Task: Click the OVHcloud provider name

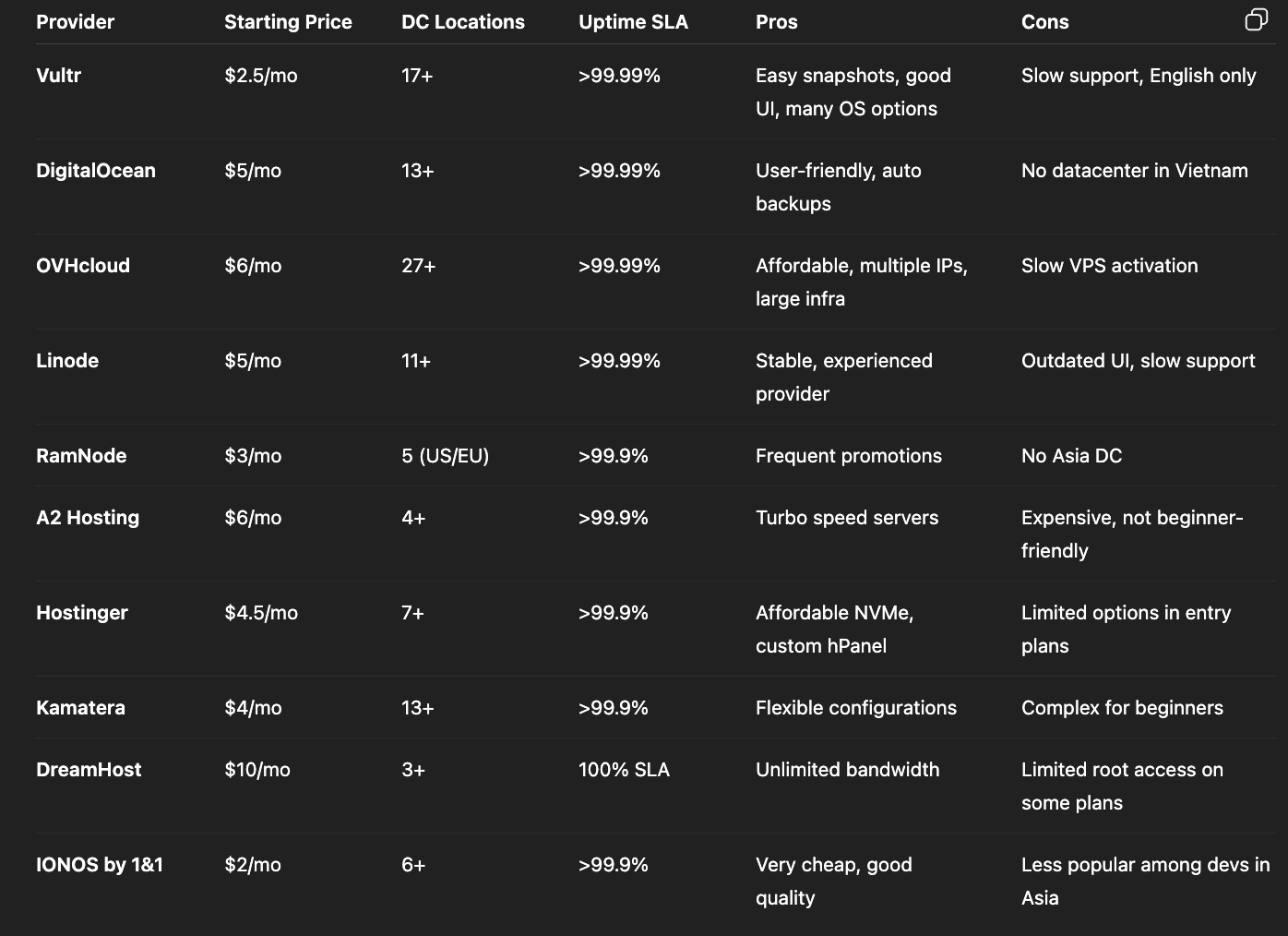Action: [82, 266]
